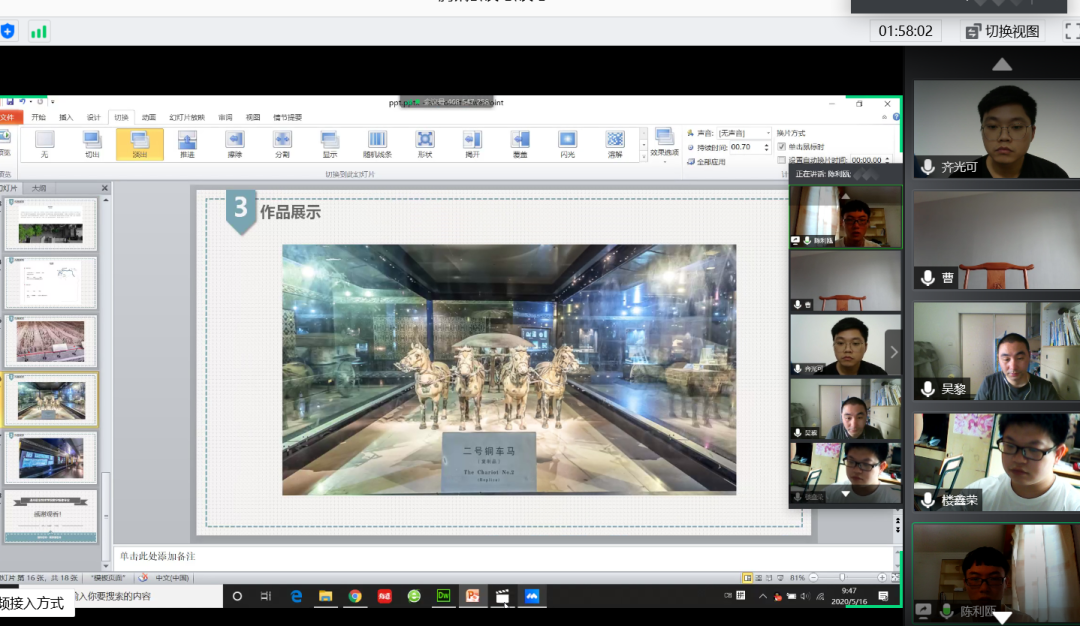Viewport: 1080px width, 626px height.
Task: Switch to the 动画 ribbon tab
Action: [x=149, y=117]
